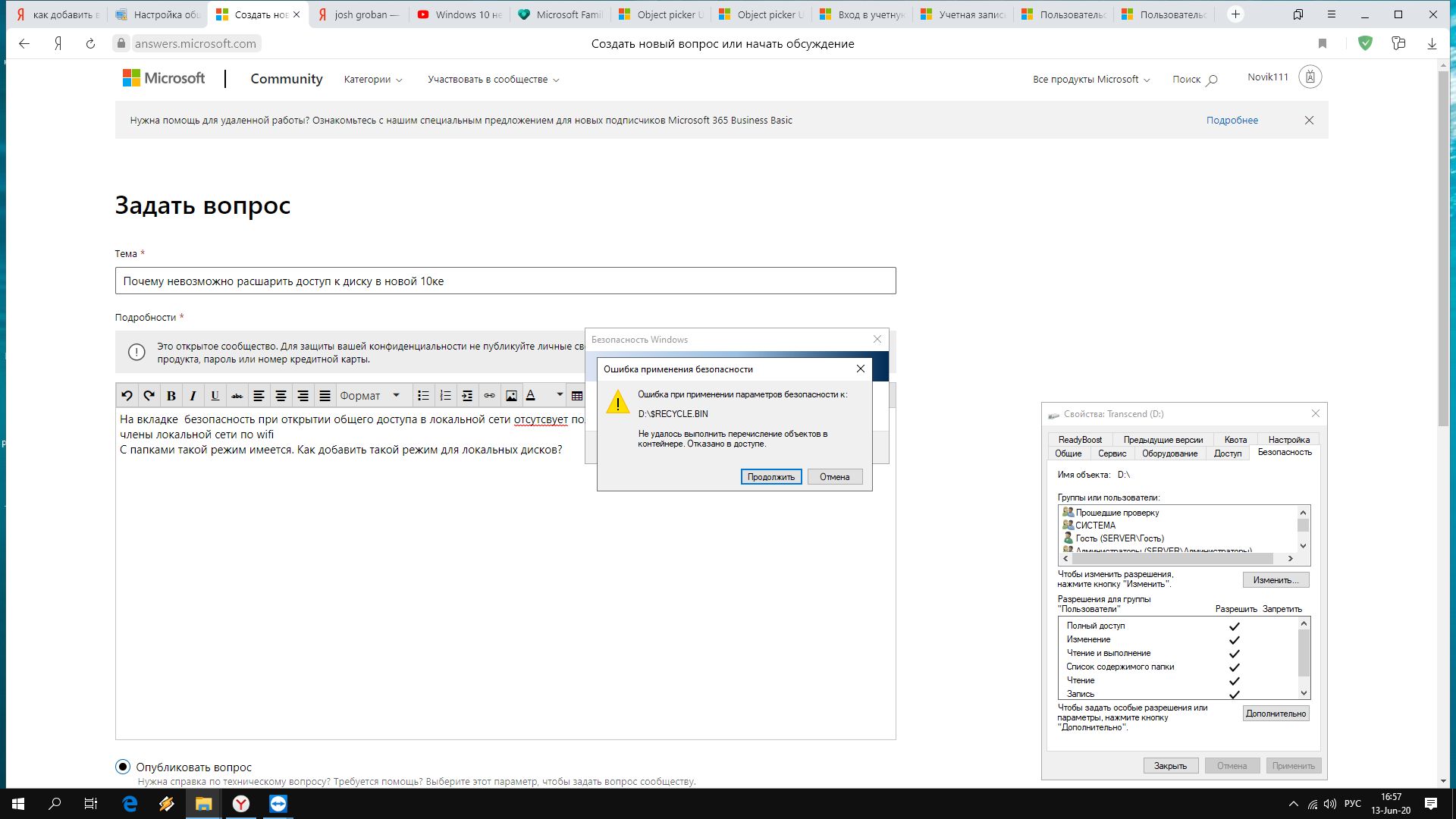Select the Доступ tab in properties panel
Image resolution: width=1456 pixels, height=819 pixels.
click(1226, 453)
